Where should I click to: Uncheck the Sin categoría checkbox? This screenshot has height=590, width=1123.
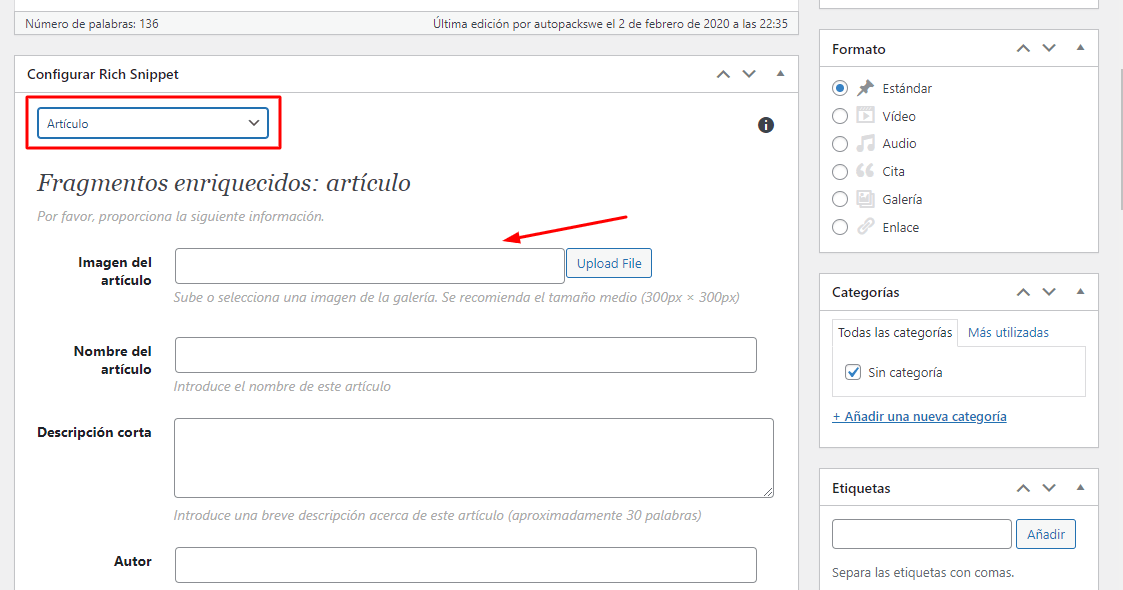853,372
